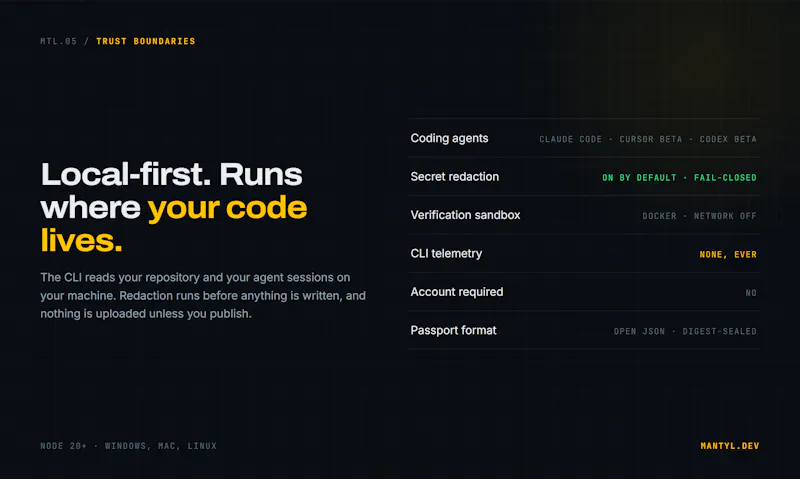
Task: Select the Coding agents row label
Action: coord(449,138)
